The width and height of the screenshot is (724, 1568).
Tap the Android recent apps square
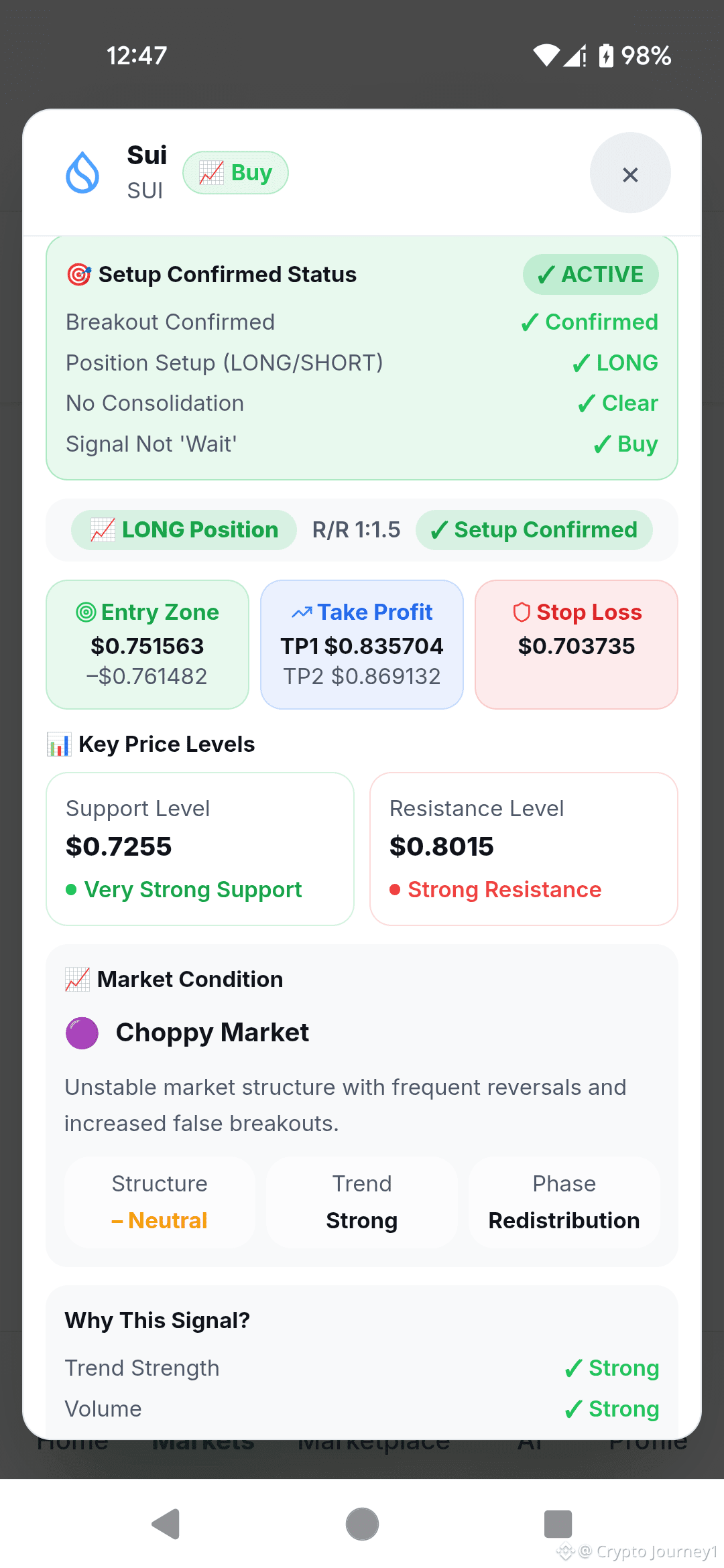[558, 1524]
